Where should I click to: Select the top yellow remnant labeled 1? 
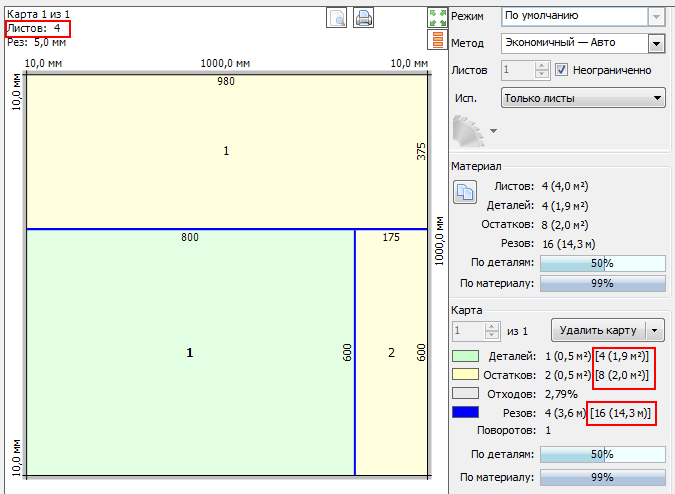tap(226, 151)
